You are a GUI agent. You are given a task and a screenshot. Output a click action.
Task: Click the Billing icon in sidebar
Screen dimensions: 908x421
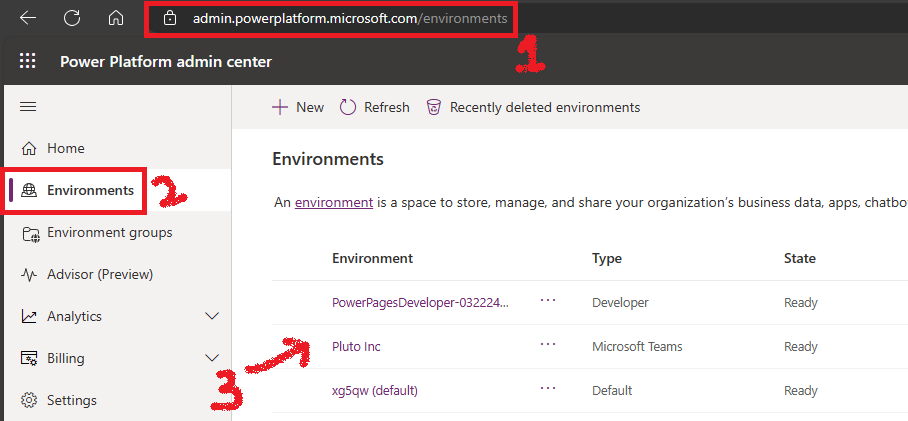(29, 358)
